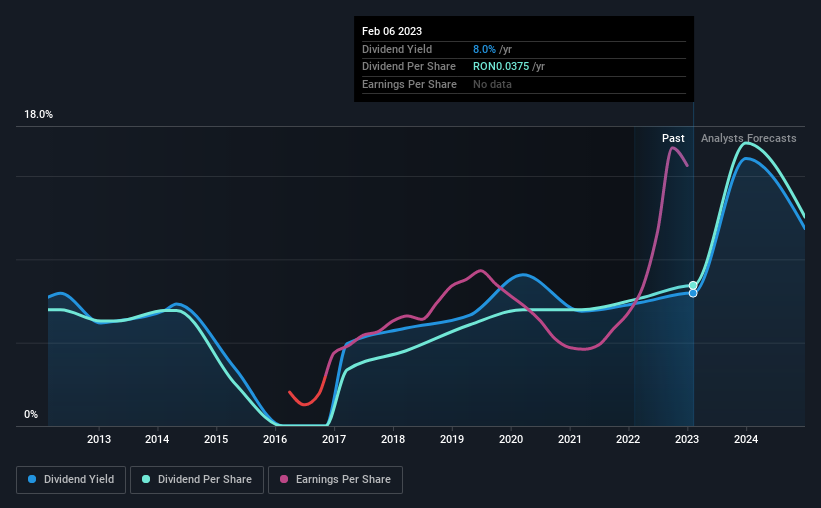
Task: Click the blue Dividend Yield marker at Feb 2023
Action: point(693,293)
